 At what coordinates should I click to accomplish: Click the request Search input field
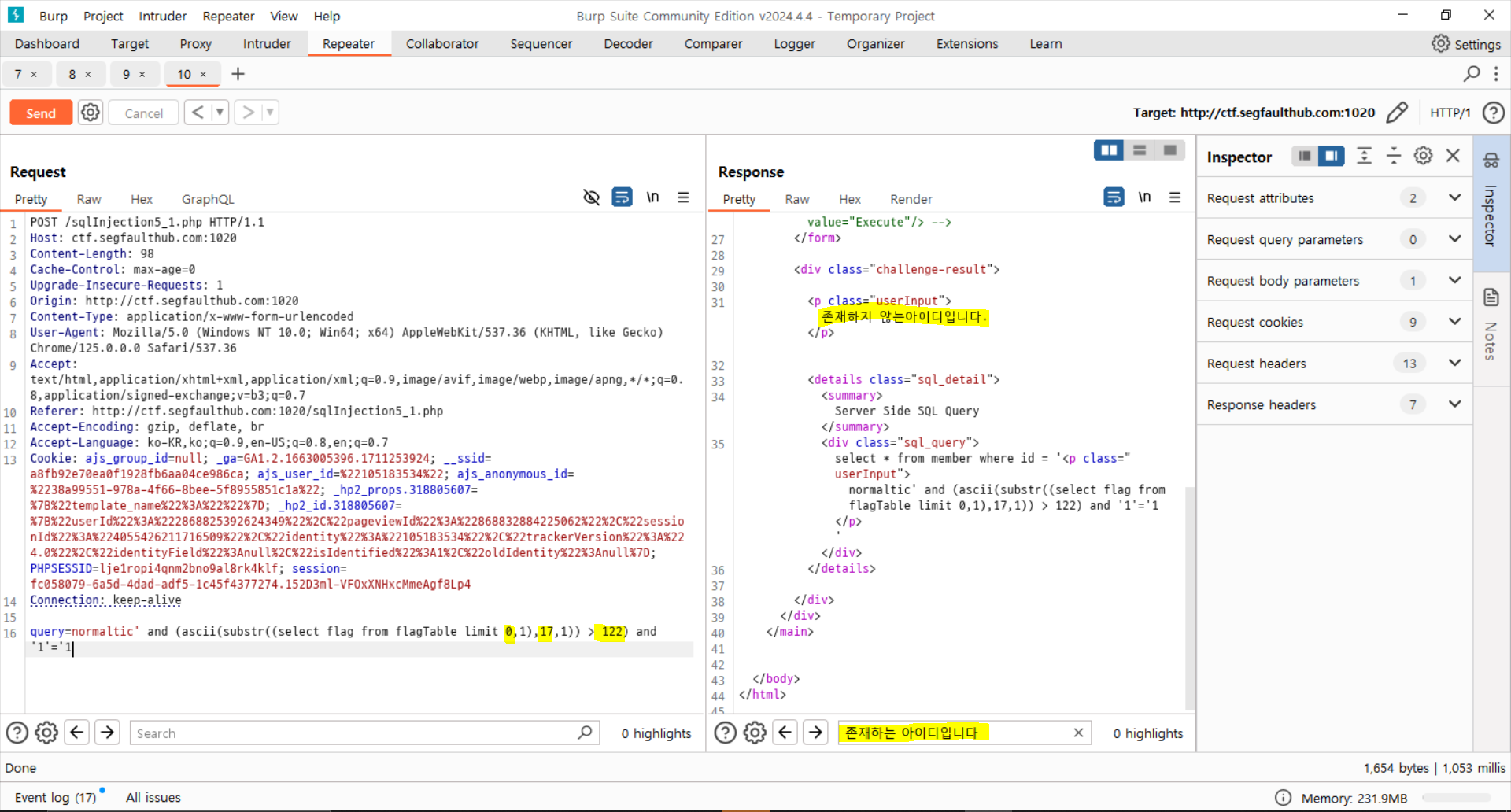tap(364, 733)
